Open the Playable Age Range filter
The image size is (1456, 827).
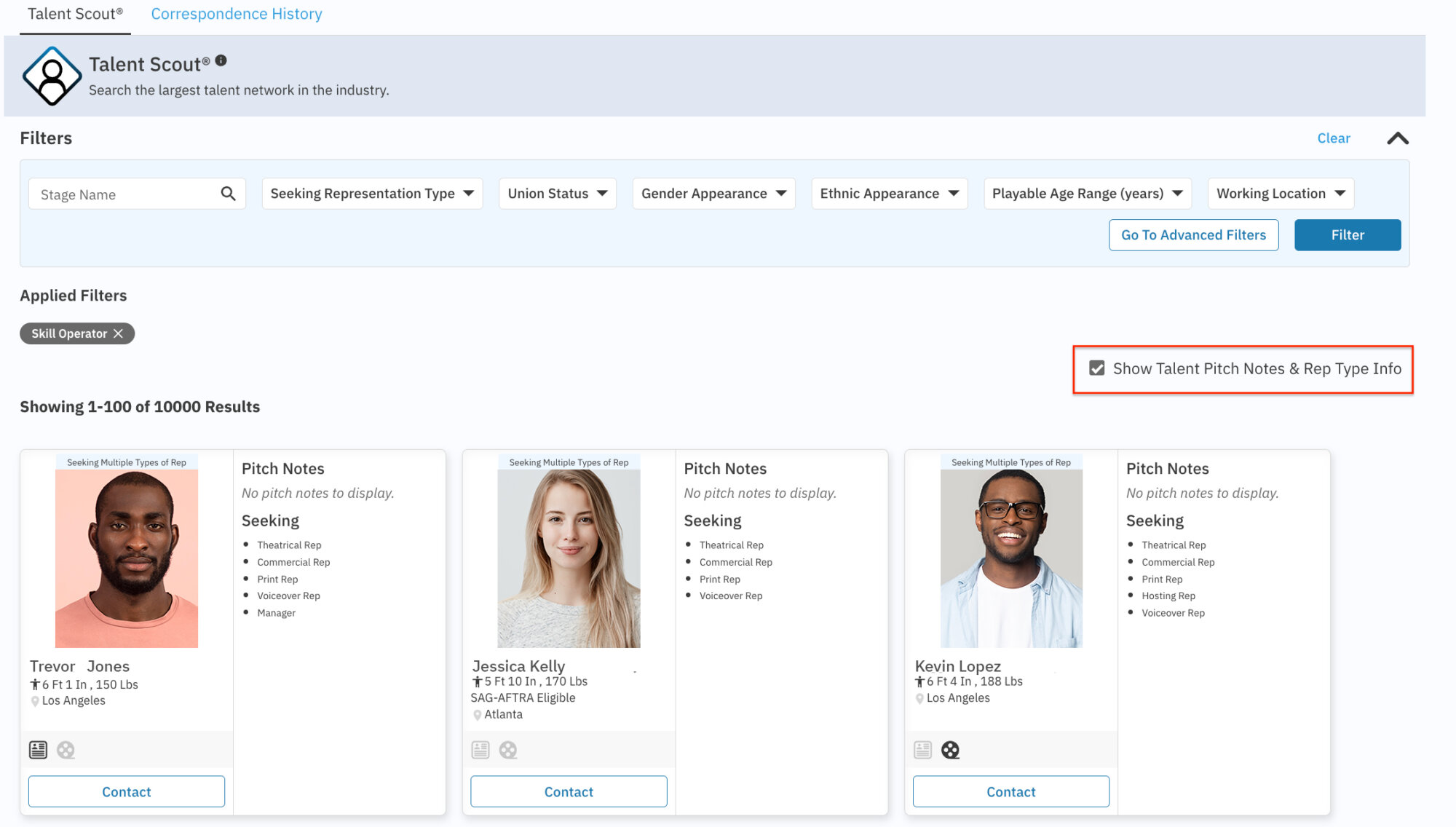[1087, 193]
